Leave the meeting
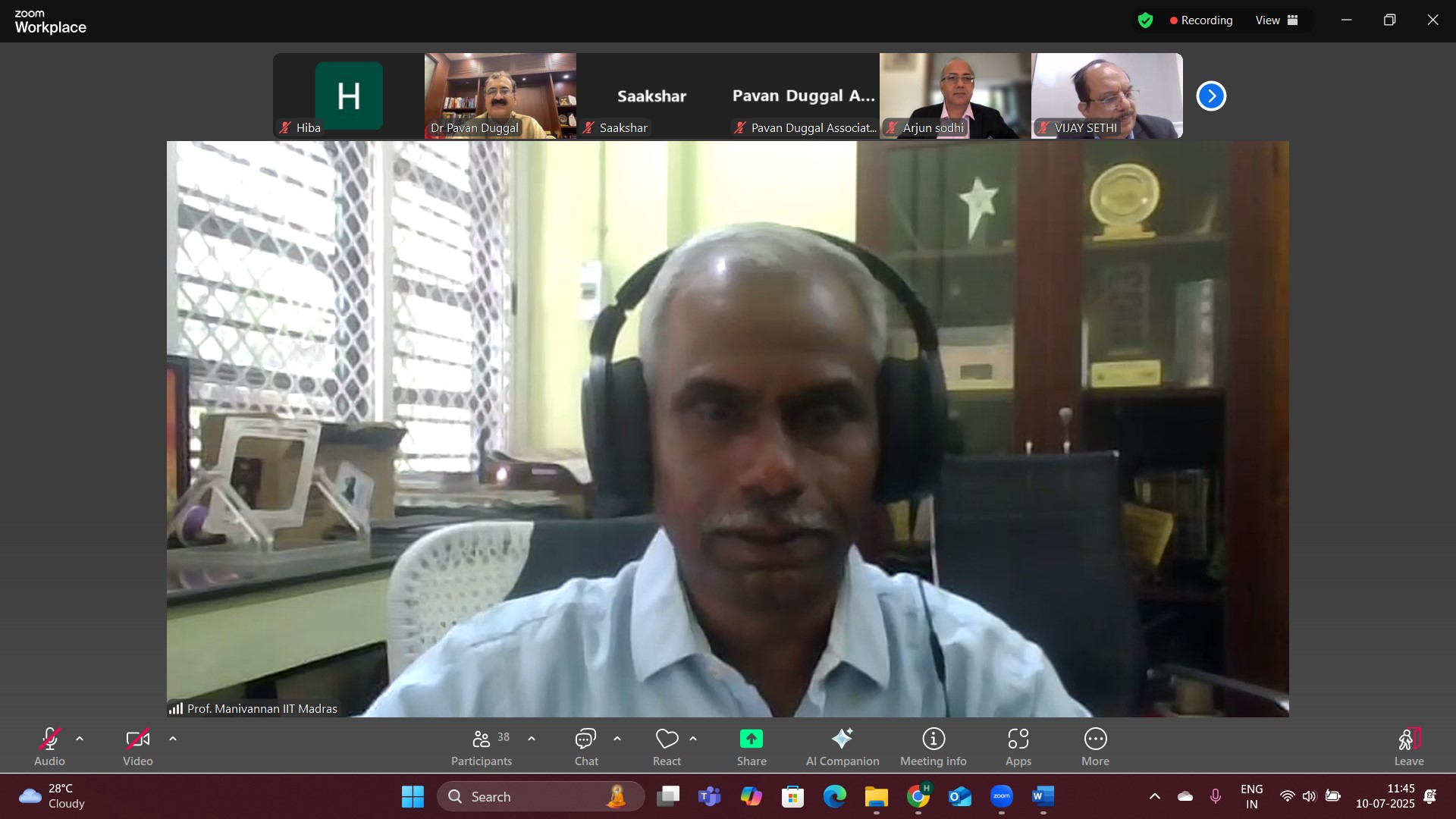Screen dimensions: 1456x819 [x=1409, y=746]
